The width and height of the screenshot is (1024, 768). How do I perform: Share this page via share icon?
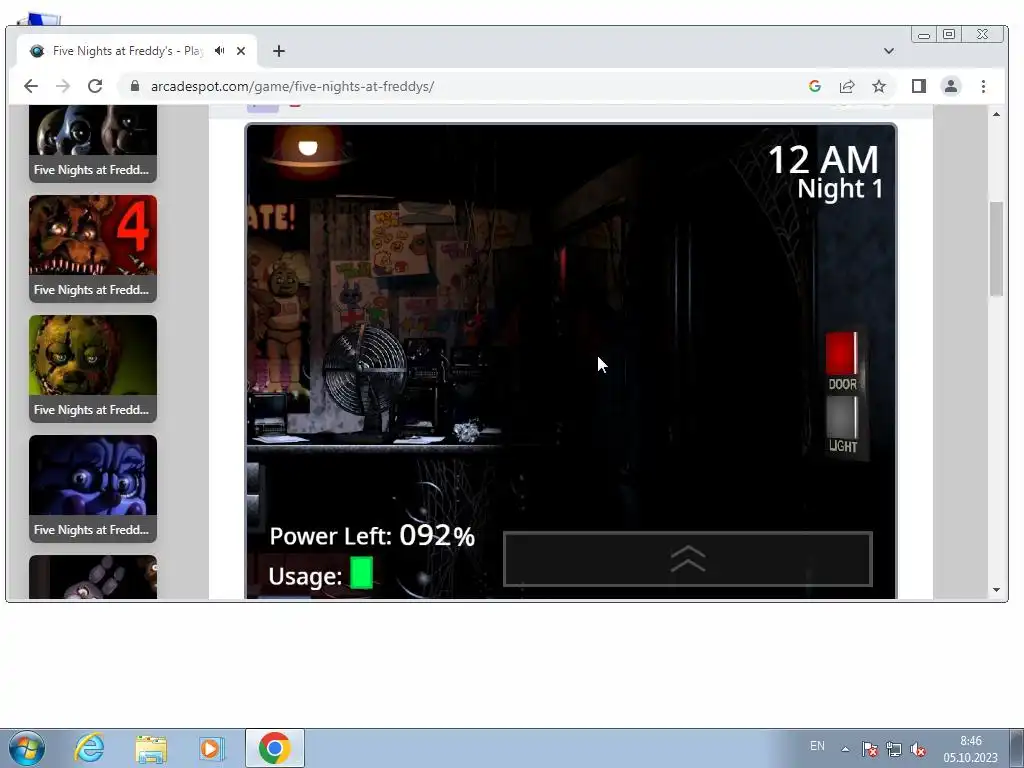point(847,86)
